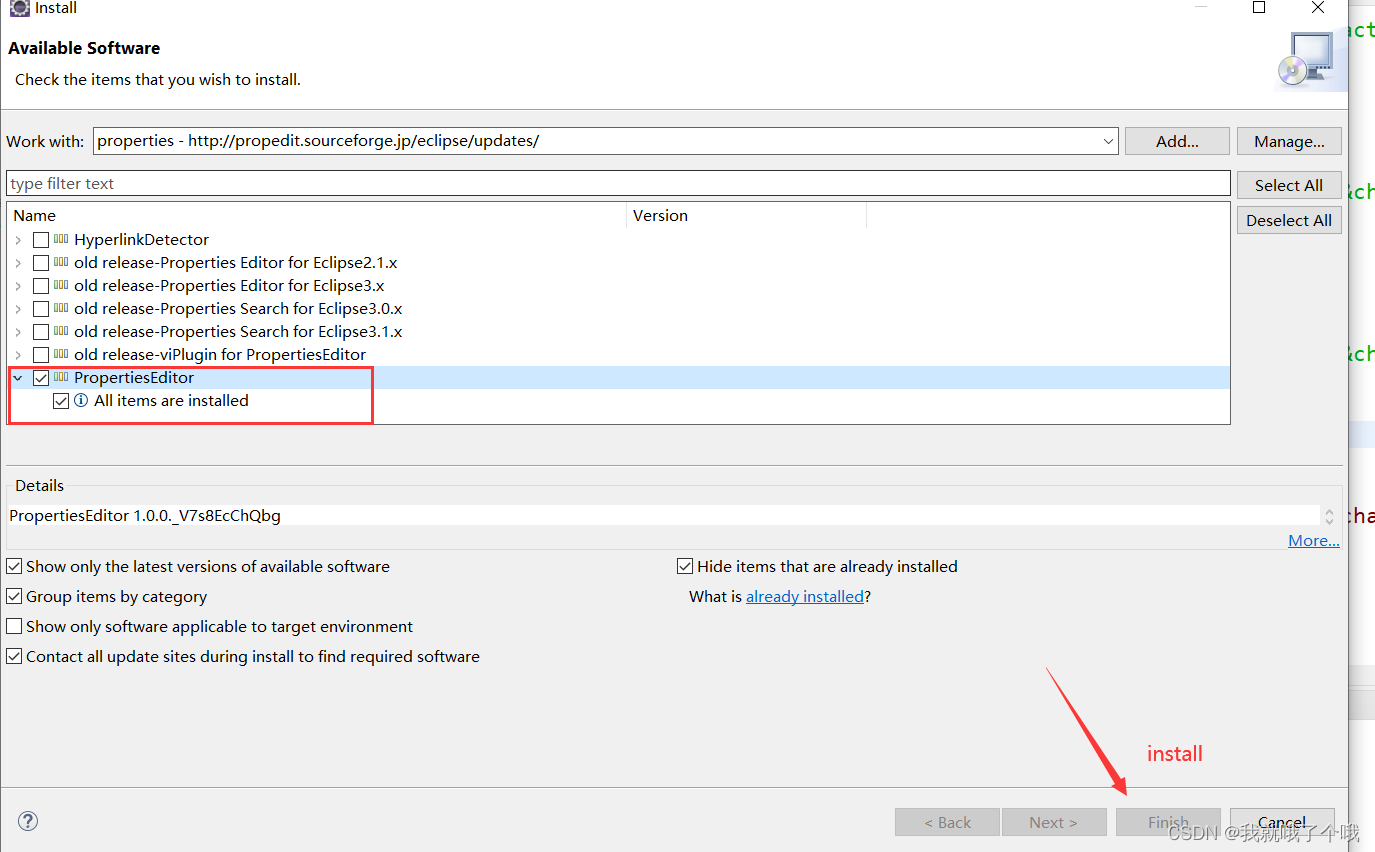Viewport: 1375px width, 852px height.
Task: Close the Install dialog window
Action: pyautogui.click(x=1318, y=8)
